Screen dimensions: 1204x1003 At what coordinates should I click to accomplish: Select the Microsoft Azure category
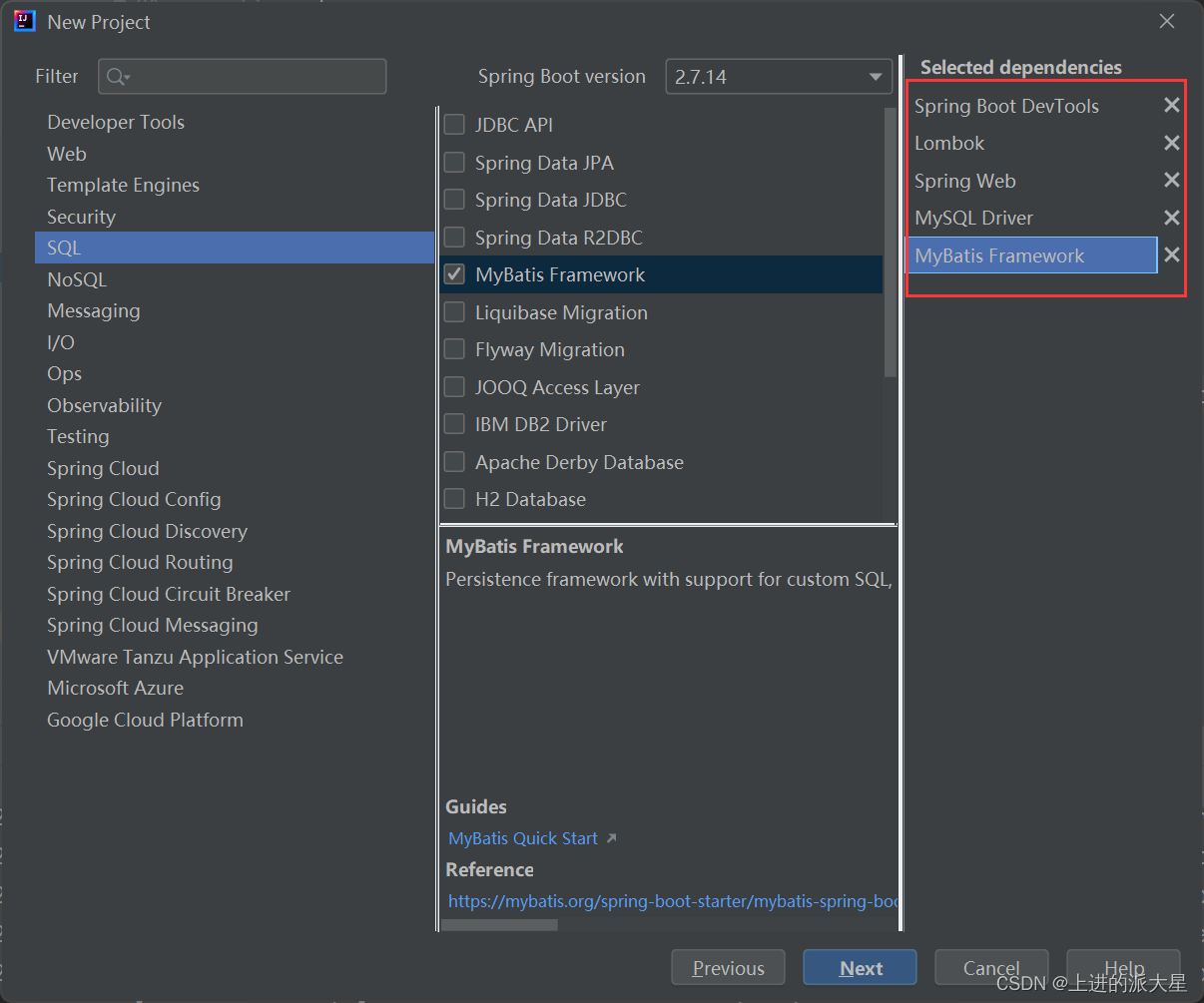point(235,688)
